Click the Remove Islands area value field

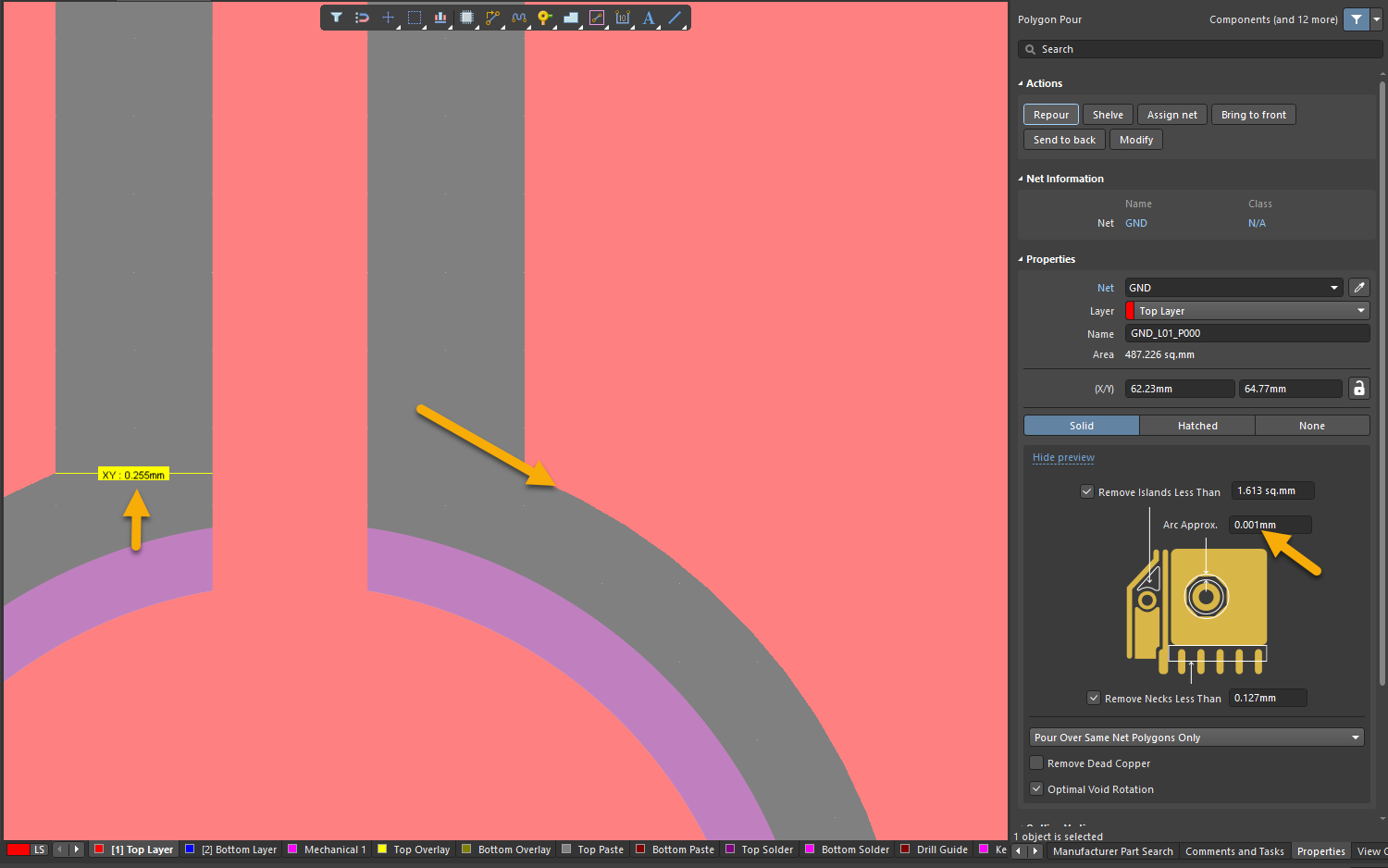1273,490
